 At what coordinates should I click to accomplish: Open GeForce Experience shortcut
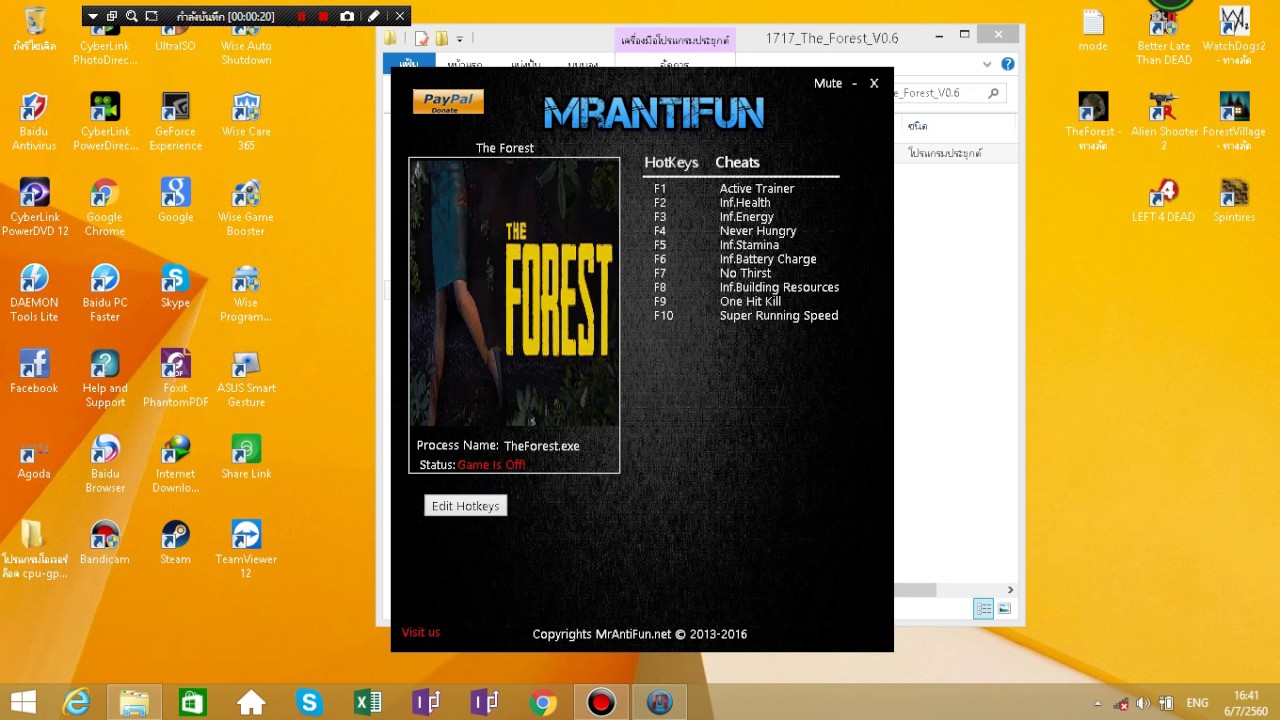(x=175, y=122)
